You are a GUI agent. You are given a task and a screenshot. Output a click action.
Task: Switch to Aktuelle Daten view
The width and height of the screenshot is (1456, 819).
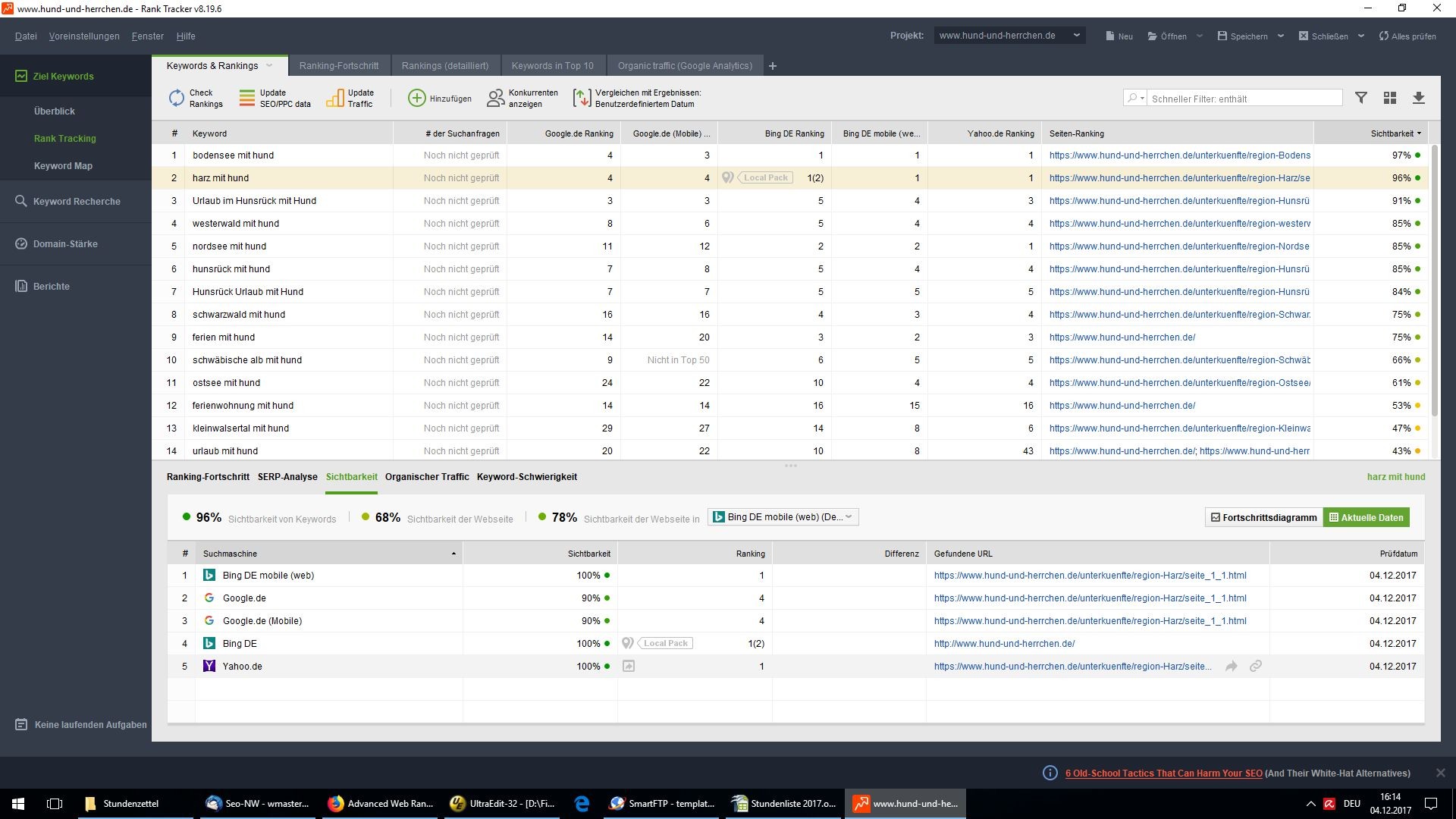point(1367,517)
